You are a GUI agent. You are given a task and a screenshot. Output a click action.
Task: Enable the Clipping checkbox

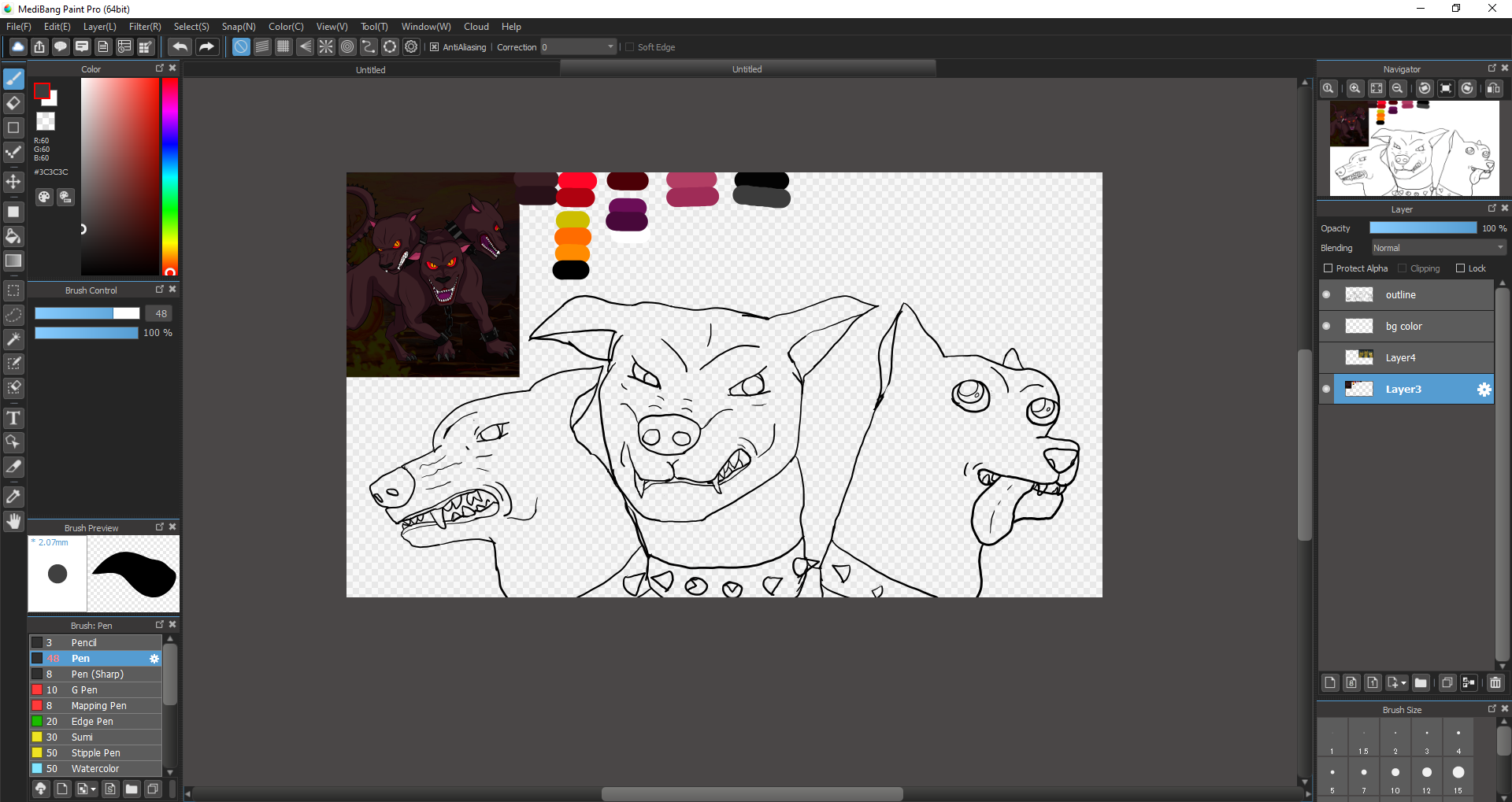pyautogui.click(x=1402, y=268)
